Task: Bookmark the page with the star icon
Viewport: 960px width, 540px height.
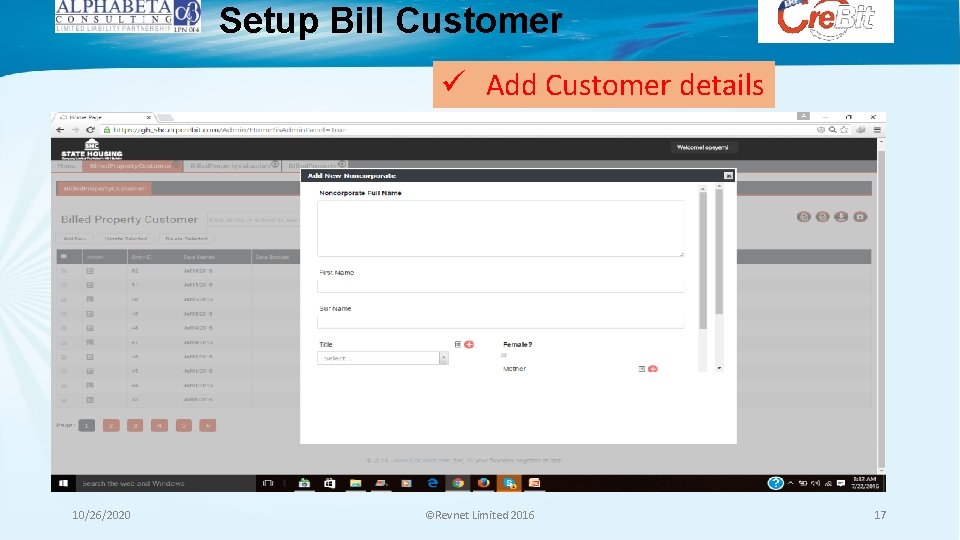Action: pyautogui.click(x=844, y=130)
